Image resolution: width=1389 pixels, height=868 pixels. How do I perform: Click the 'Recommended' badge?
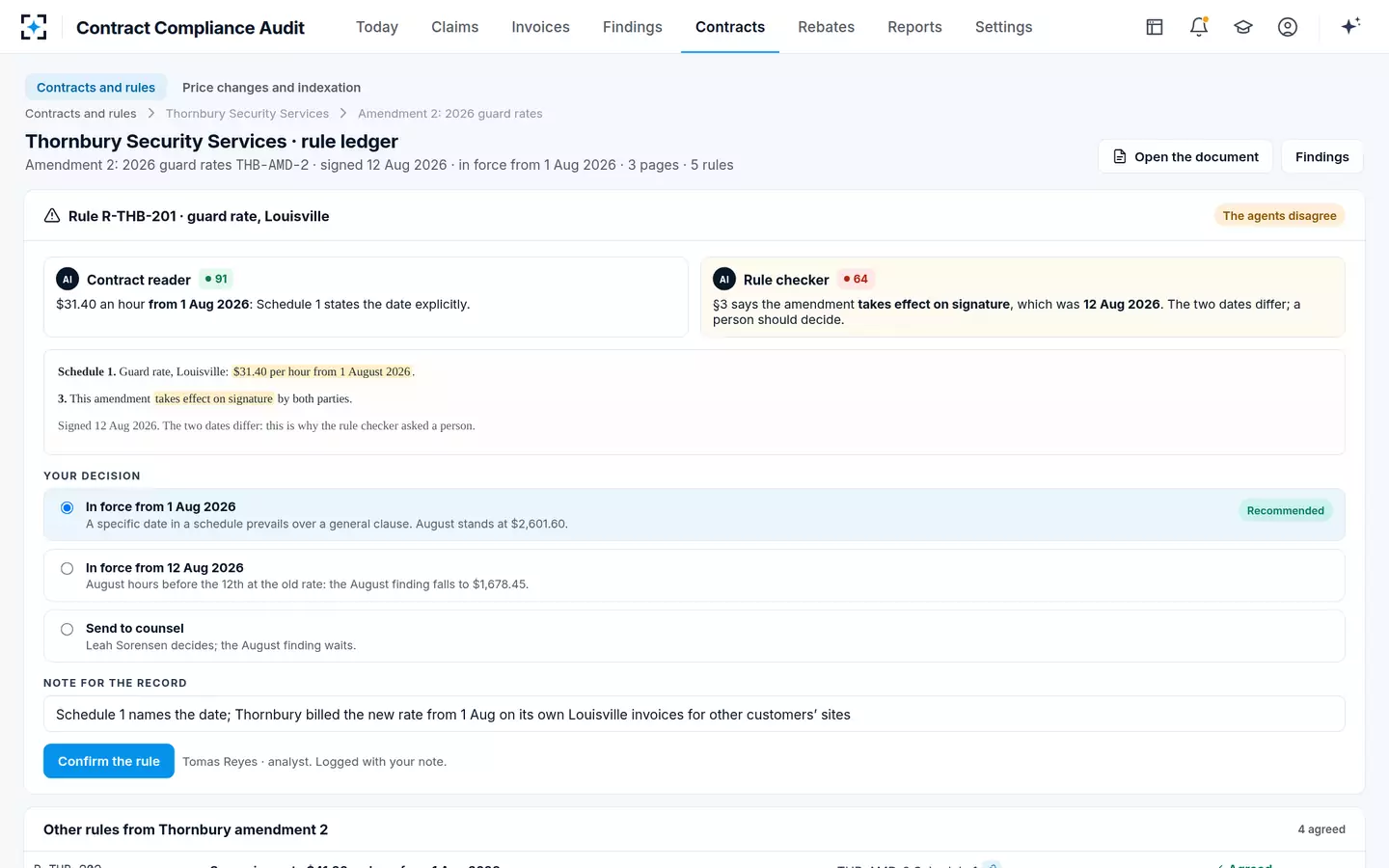[x=1286, y=510]
